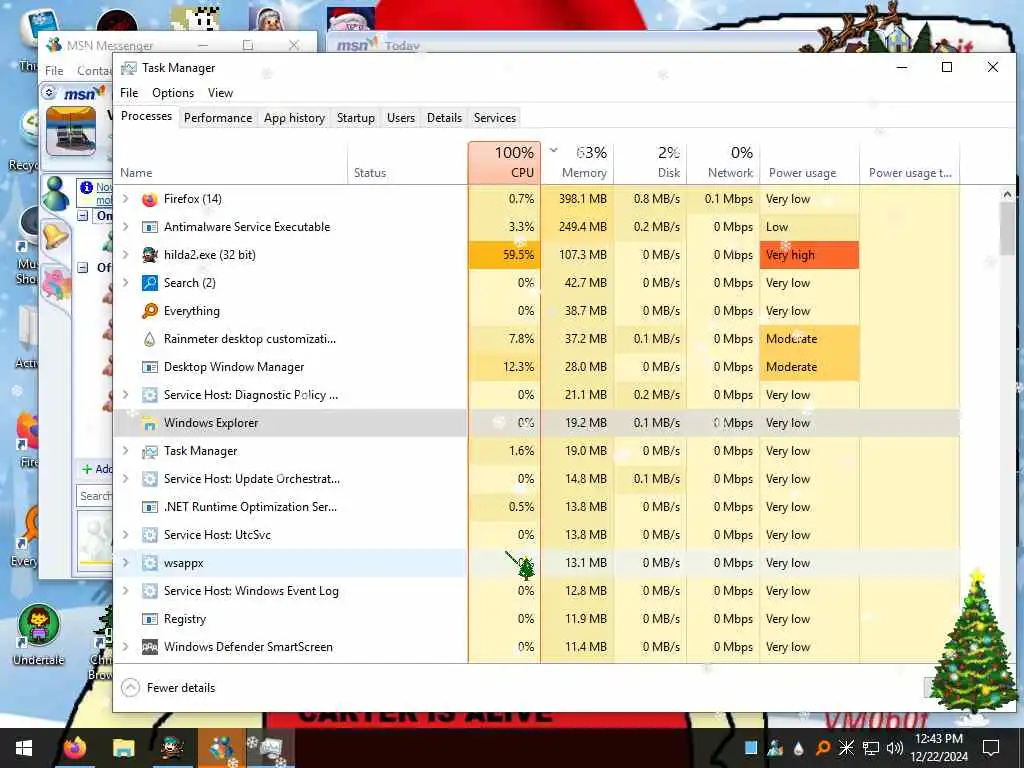Screen dimensions: 1024x768
Task: Expand the Antimalware Service Executable row
Action: click(x=126, y=227)
